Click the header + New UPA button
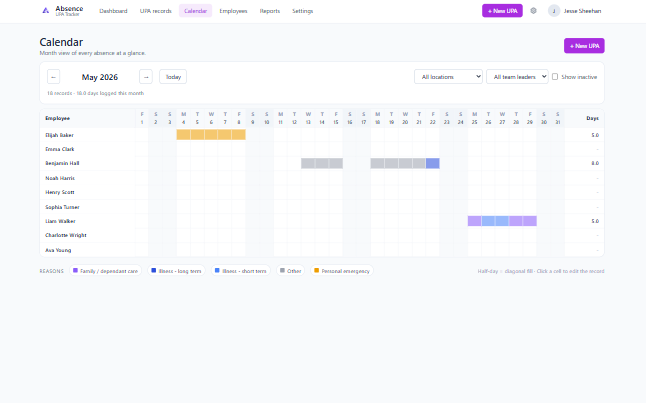The image size is (646, 403). [502, 11]
